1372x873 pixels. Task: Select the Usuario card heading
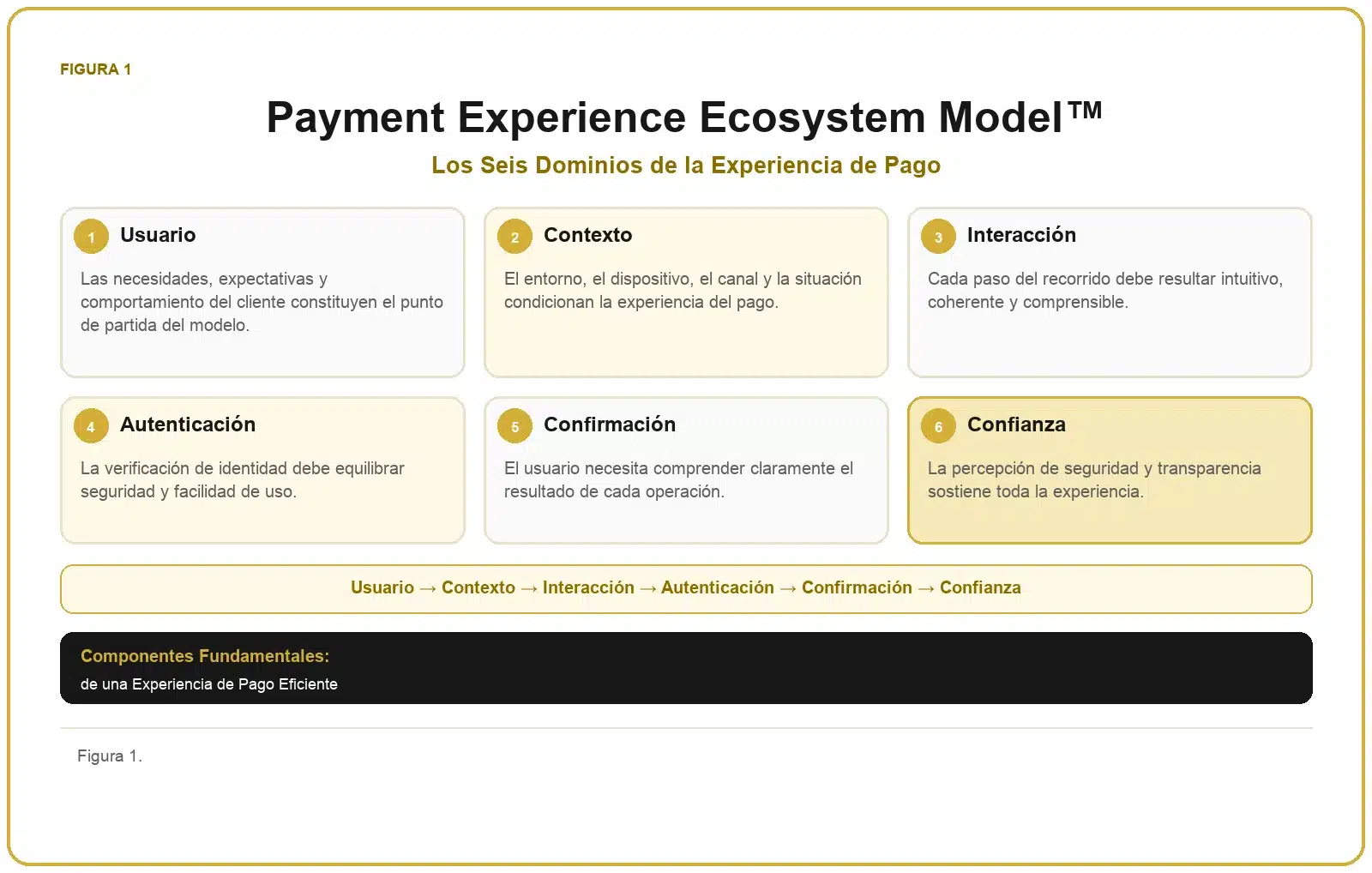click(x=158, y=235)
